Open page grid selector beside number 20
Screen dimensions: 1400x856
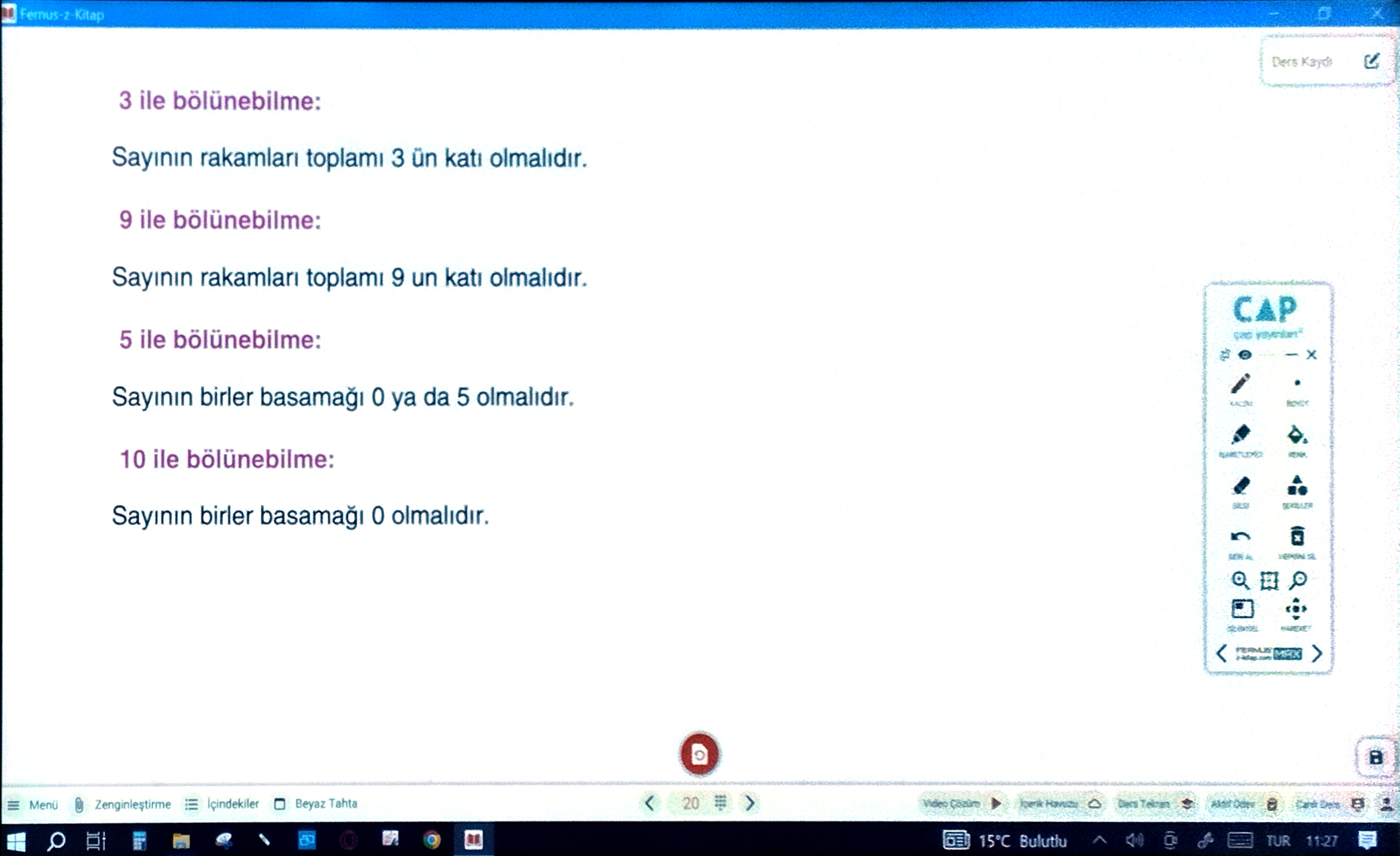pyautogui.click(x=721, y=802)
